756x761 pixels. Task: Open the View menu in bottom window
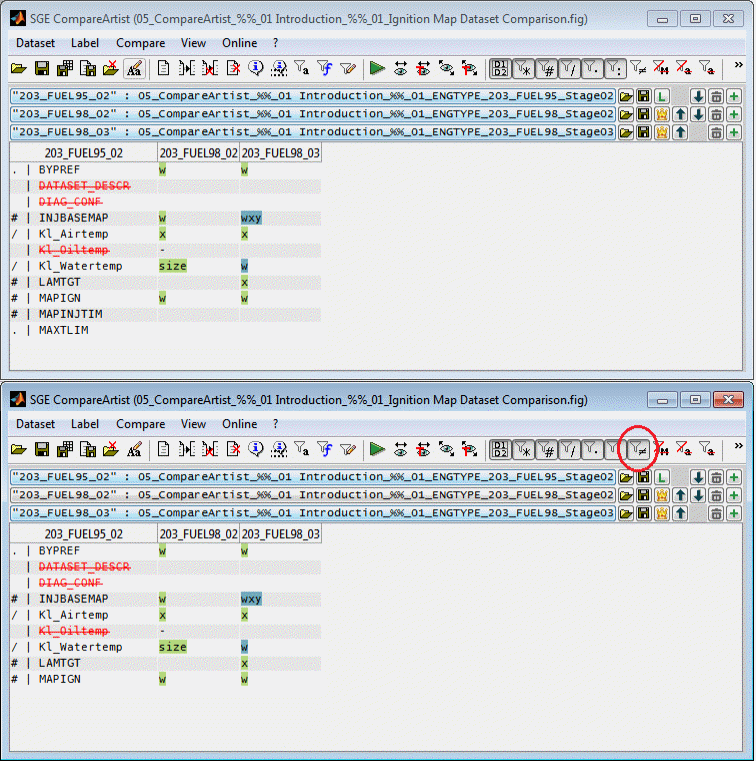point(194,424)
